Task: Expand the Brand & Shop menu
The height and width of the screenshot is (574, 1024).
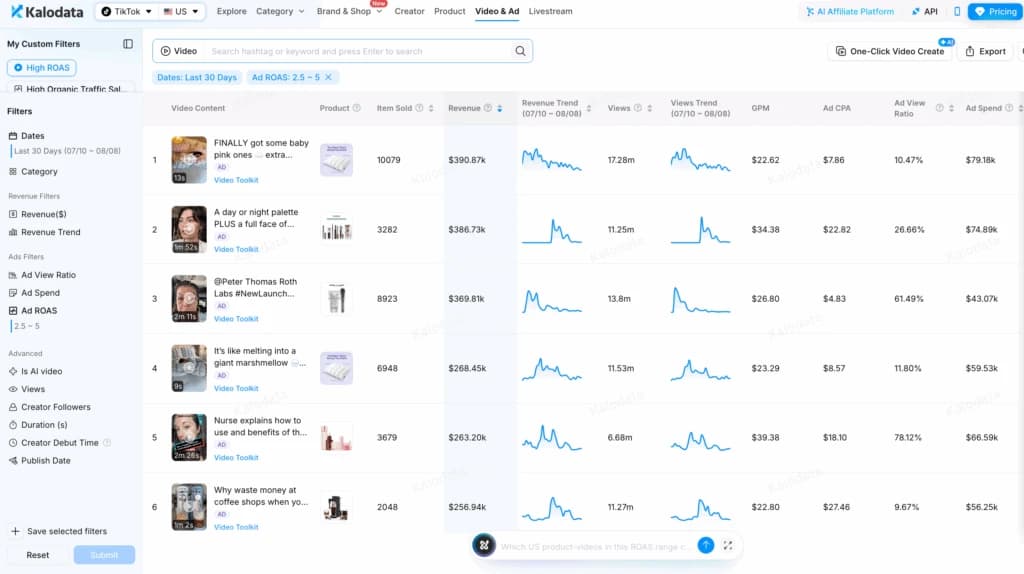Action: (x=349, y=11)
